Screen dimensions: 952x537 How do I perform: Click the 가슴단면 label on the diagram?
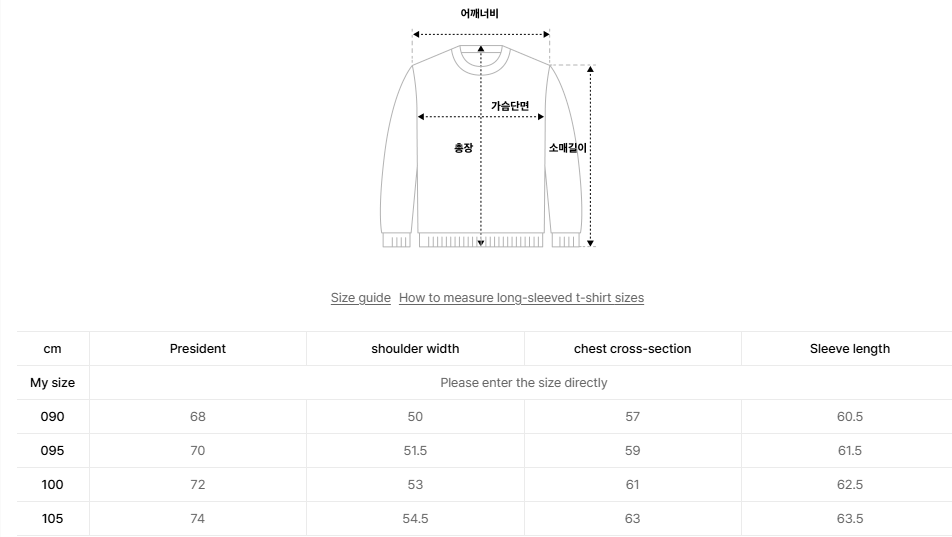pyautogui.click(x=510, y=106)
